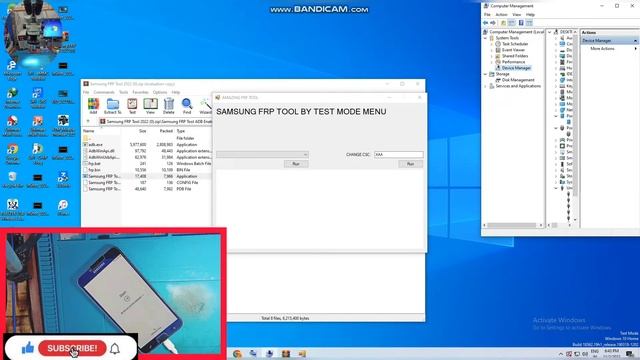Select Event Viewer in console tree
Image resolution: width=640 pixels, height=360 pixels.
click(513, 50)
